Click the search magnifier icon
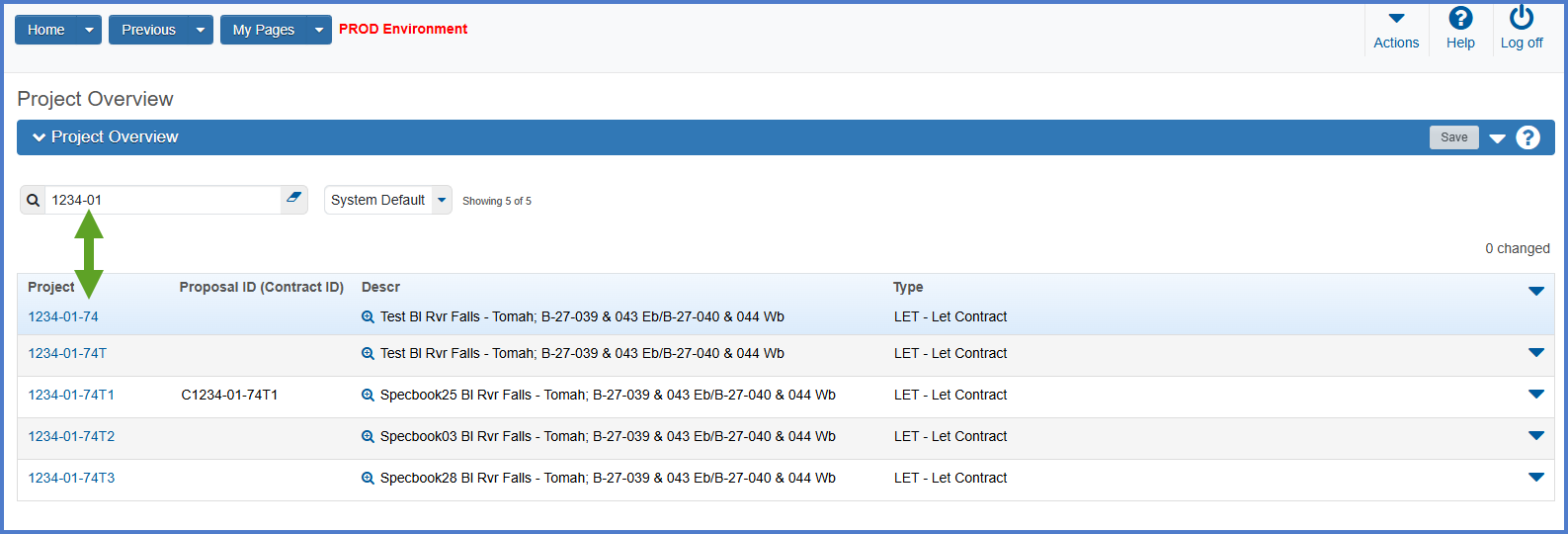1568x534 pixels. pyautogui.click(x=33, y=201)
